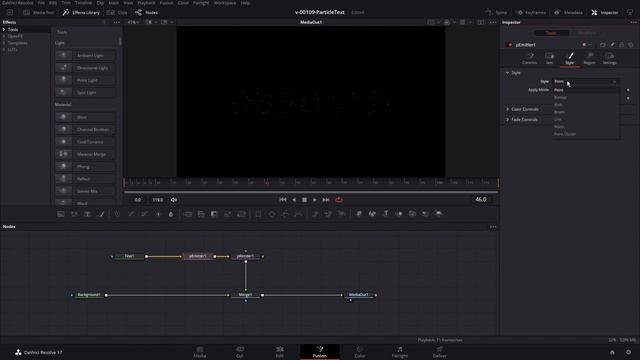Add an Ellipse mask from toolbar
This screenshot has width=640, height=360.
point(272,214)
